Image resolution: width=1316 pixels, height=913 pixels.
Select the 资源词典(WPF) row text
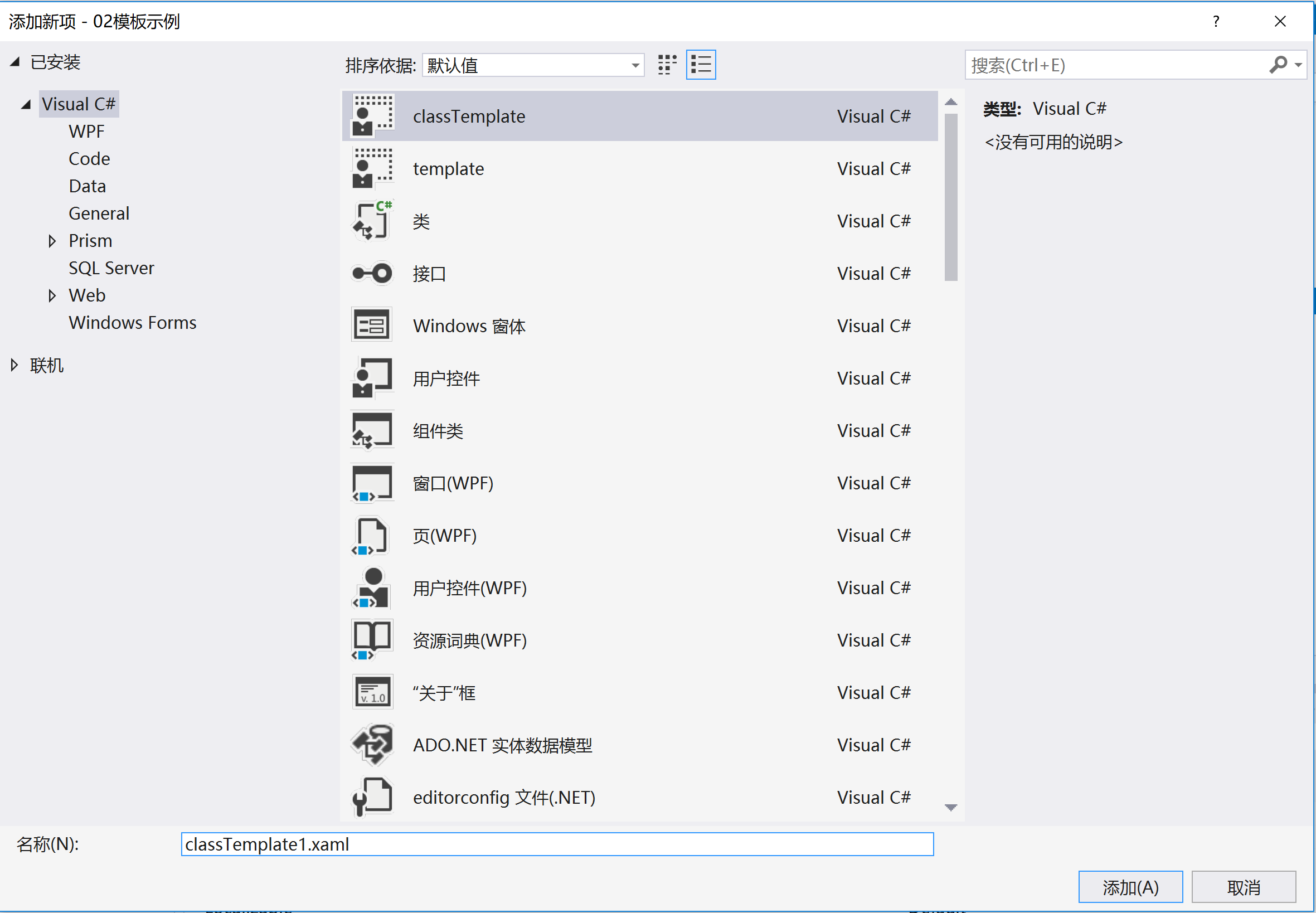tap(469, 640)
